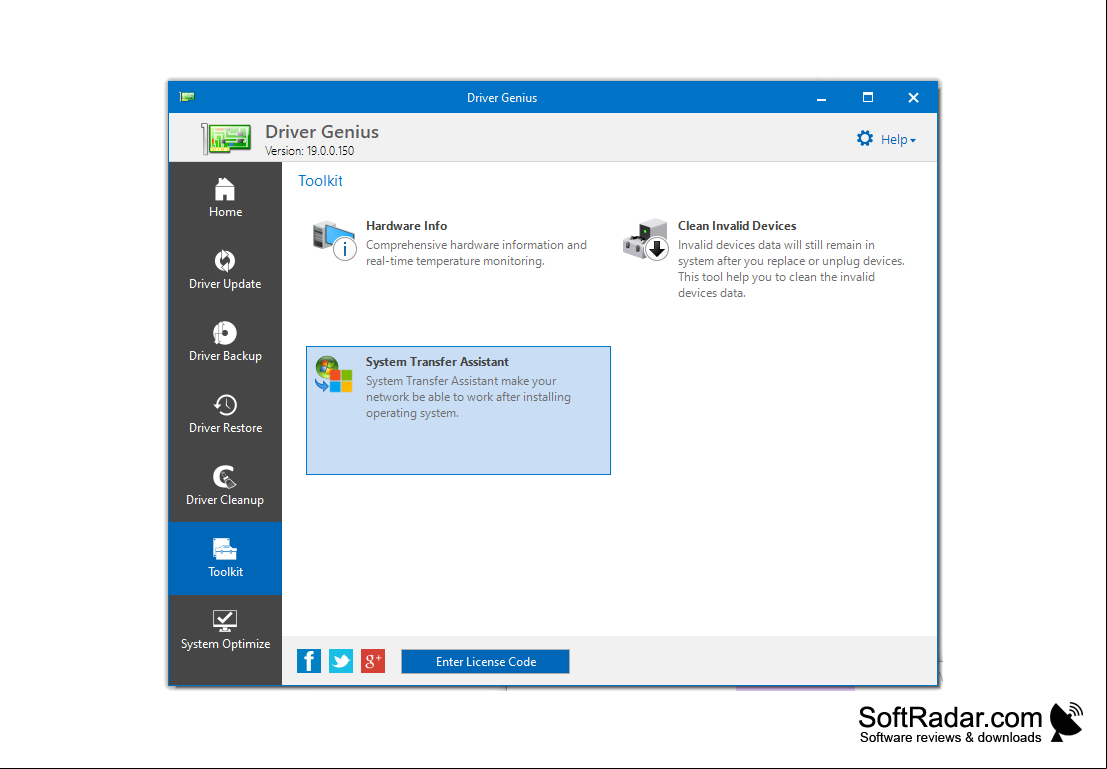Select the Toolkit toolbox icon
1107x769 pixels.
click(x=225, y=549)
